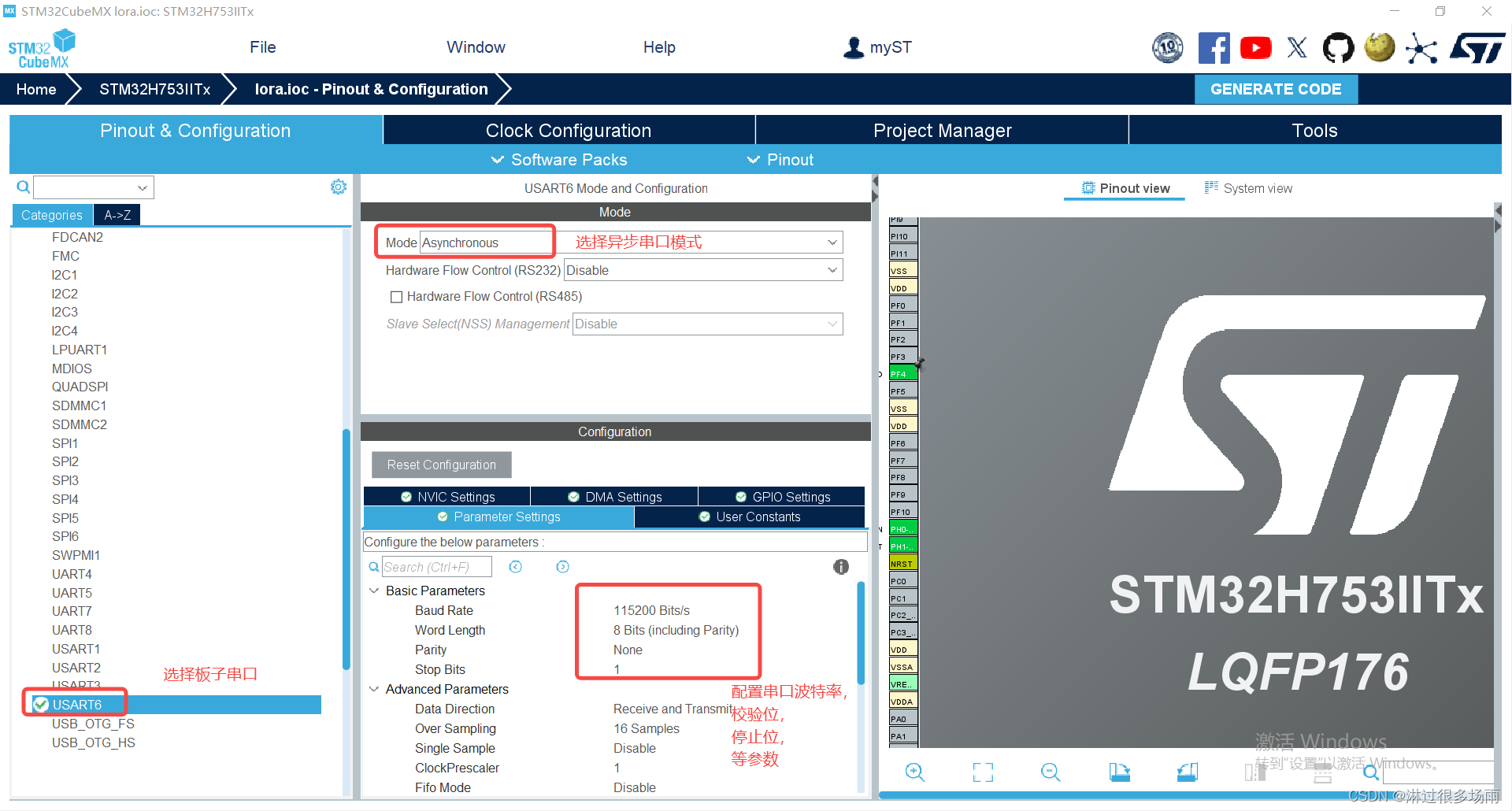Open Hardware Flow Control RS232 dropdown

tap(703, 270)
